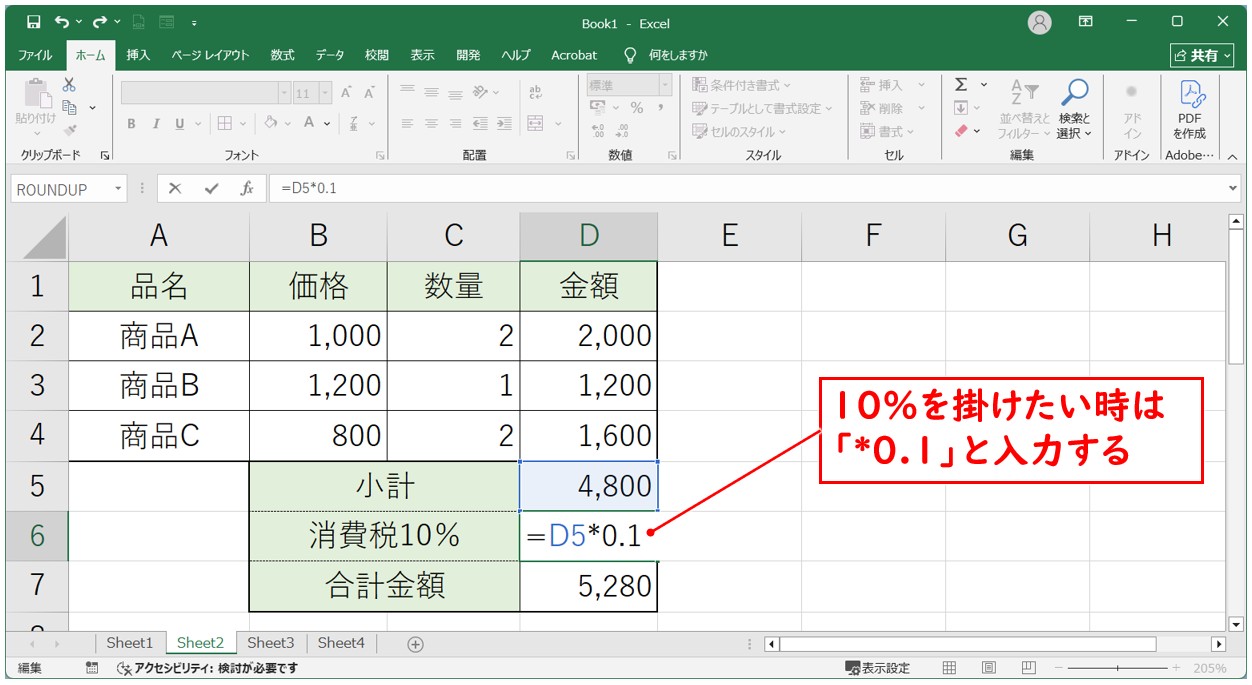The width and height of the screenshot is (1252, 685).
Task: Click the Format Painter brush icon
Action: click(69, 130)
